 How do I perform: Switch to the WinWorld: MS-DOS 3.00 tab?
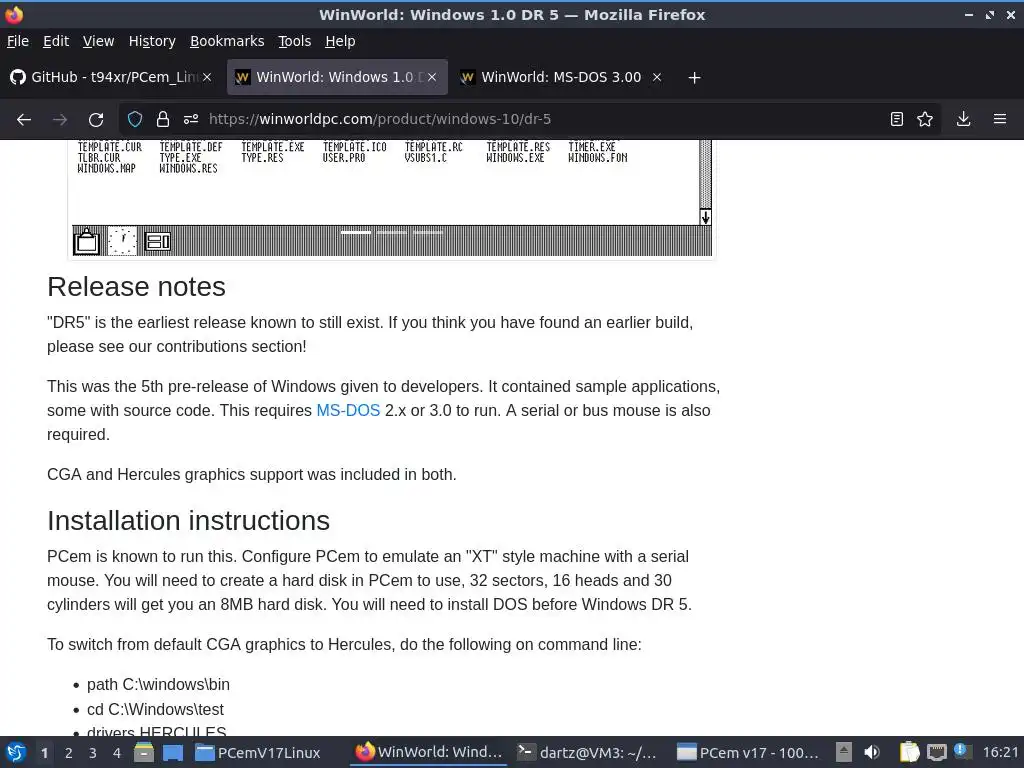coord(562,77)
